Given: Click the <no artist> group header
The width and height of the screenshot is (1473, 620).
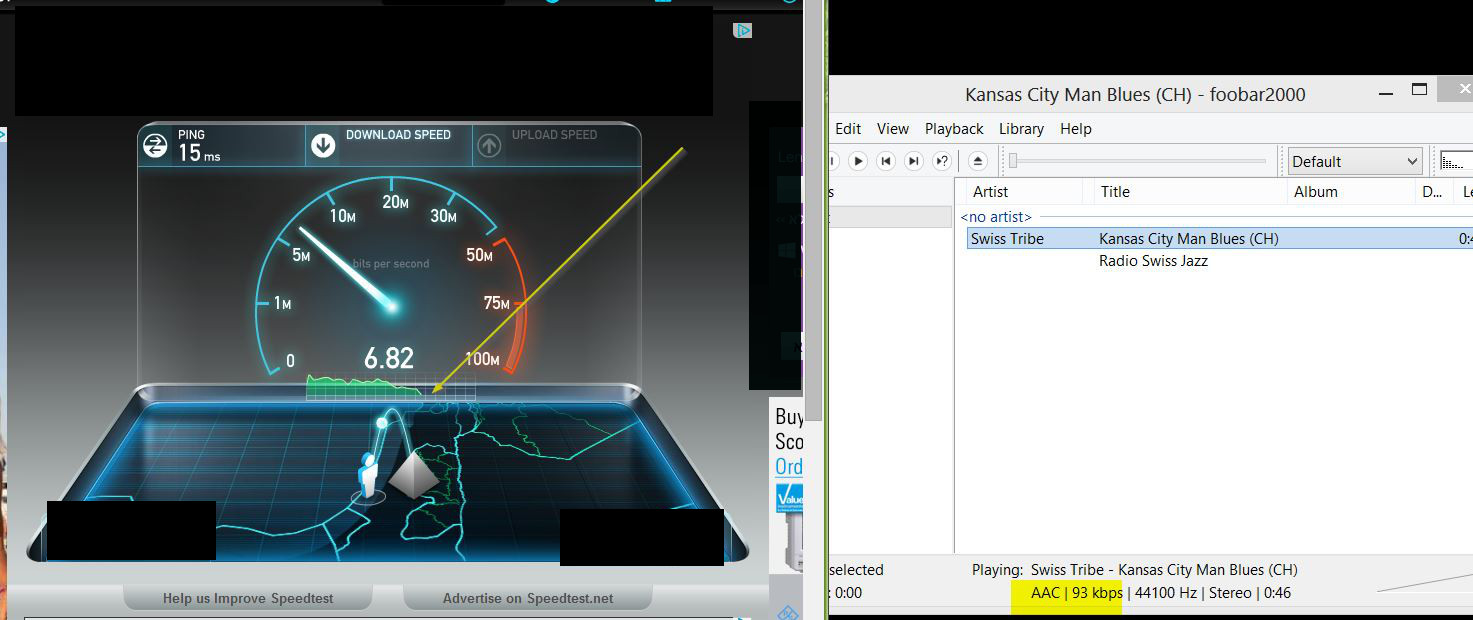Looking at the screenshot, I should (x=996, y=217).
